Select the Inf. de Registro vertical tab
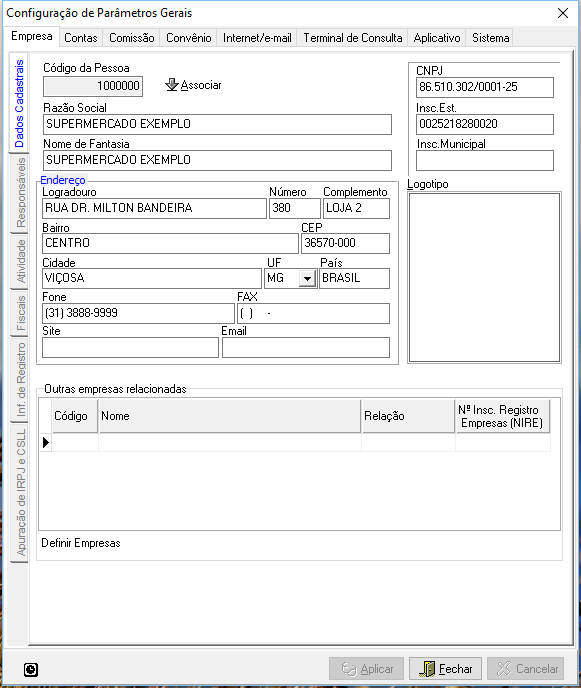Viewport: 581px width, 688px height. [x=20, y=380]
